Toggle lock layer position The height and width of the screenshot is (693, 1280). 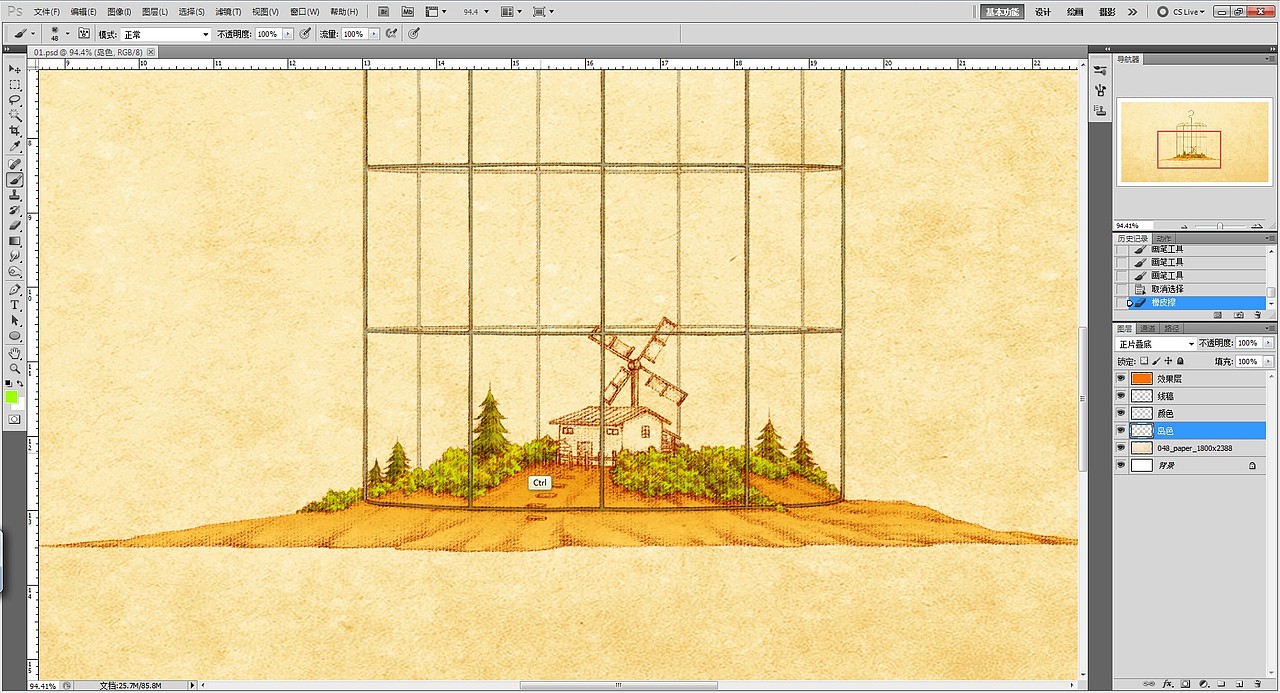(1168, 361)
